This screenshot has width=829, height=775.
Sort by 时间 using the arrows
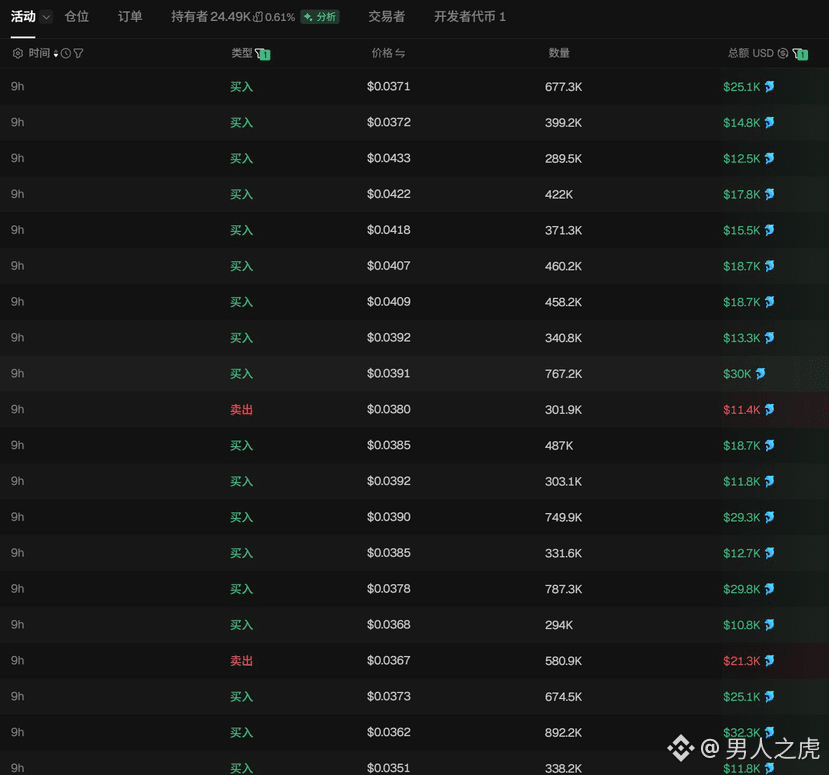(56, 54)
